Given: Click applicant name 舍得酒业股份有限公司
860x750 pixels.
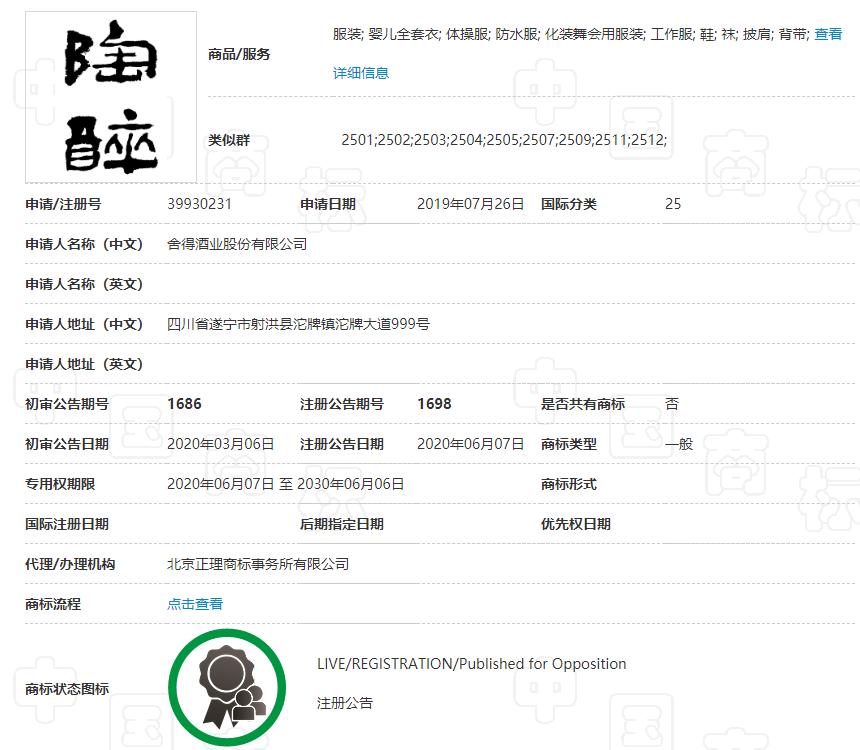Looking at the screenshot, I should click(x=237, y=243).
